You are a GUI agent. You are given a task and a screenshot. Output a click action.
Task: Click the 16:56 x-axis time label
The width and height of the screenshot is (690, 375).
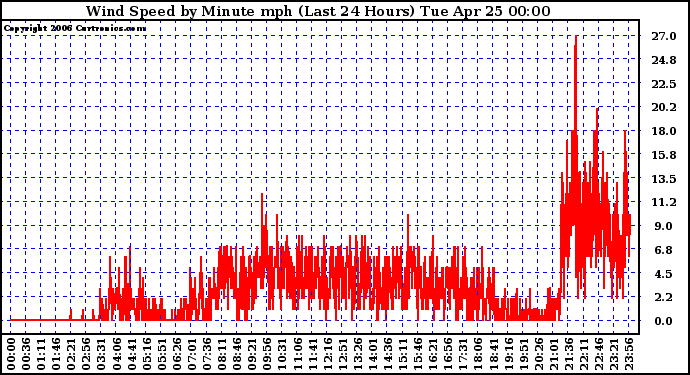[448, 354]
